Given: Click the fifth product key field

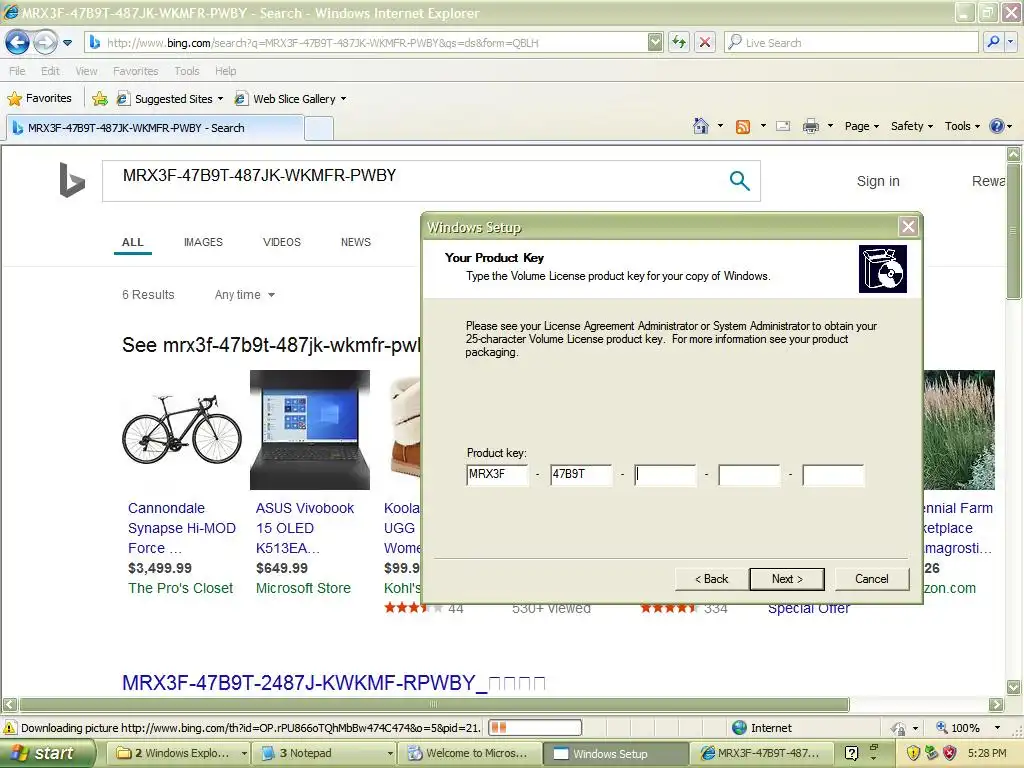Looking at the screenshot, I should pos(833,475).
